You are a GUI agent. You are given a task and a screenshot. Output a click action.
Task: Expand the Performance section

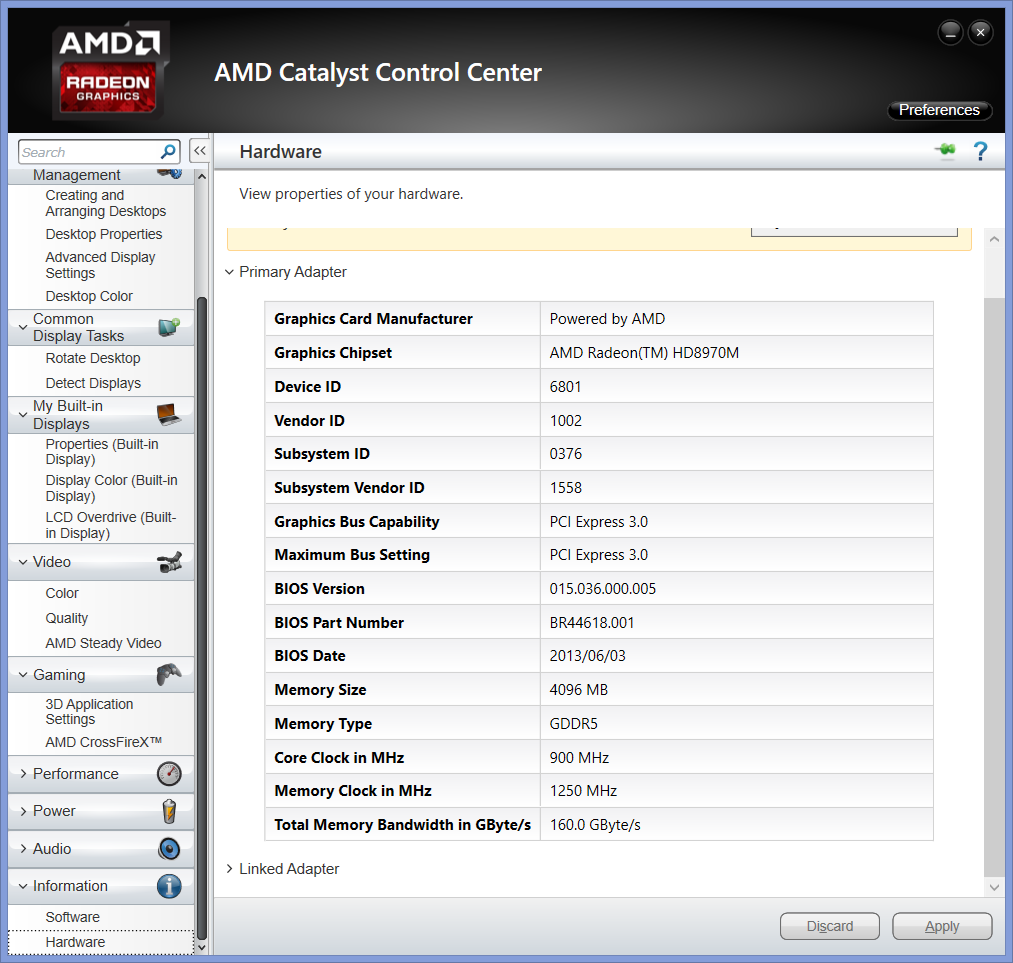click(x=23, y=774)
